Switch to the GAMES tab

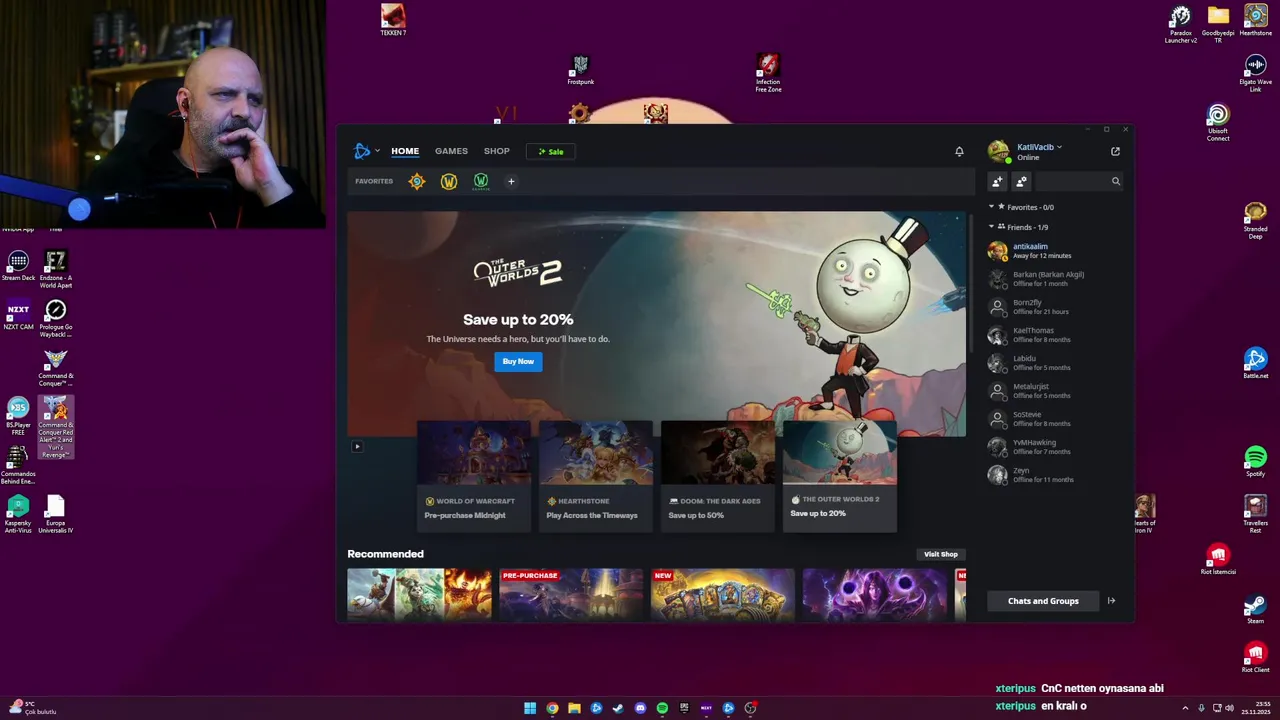tap(451, 151)
